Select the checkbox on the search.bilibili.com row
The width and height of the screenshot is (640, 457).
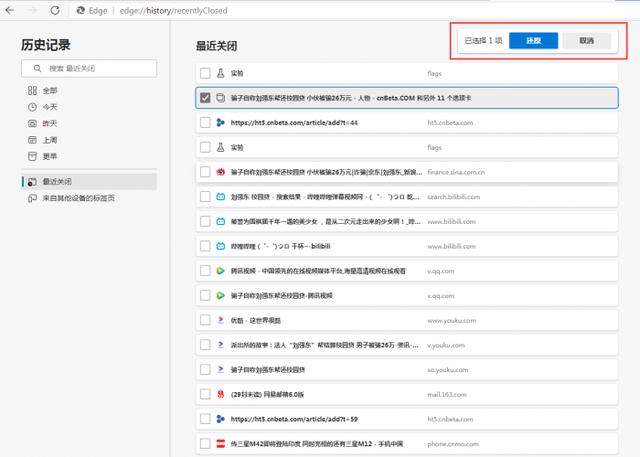click(205, 197)
